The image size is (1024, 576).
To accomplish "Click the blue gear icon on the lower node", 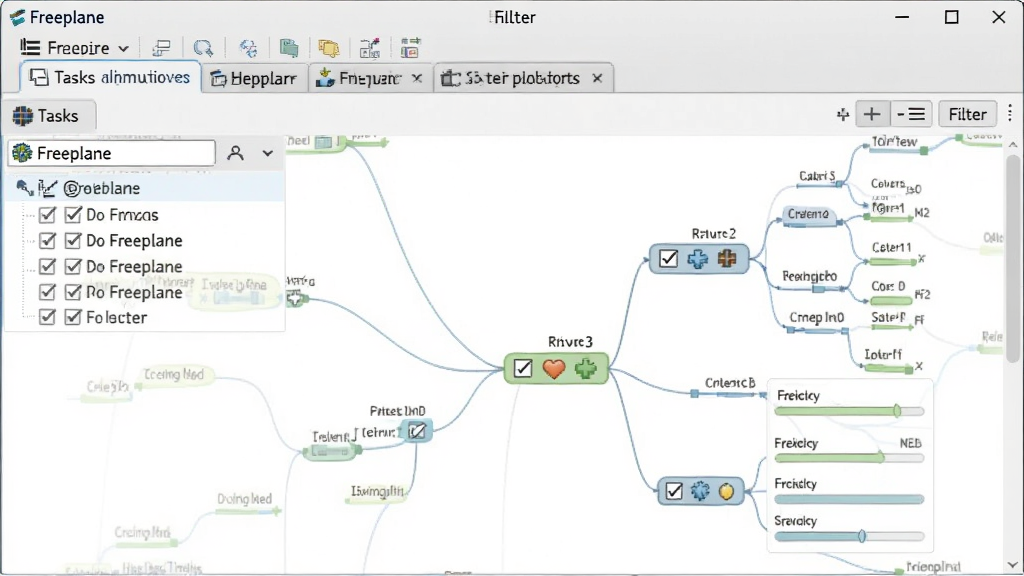I will (700, 491).
